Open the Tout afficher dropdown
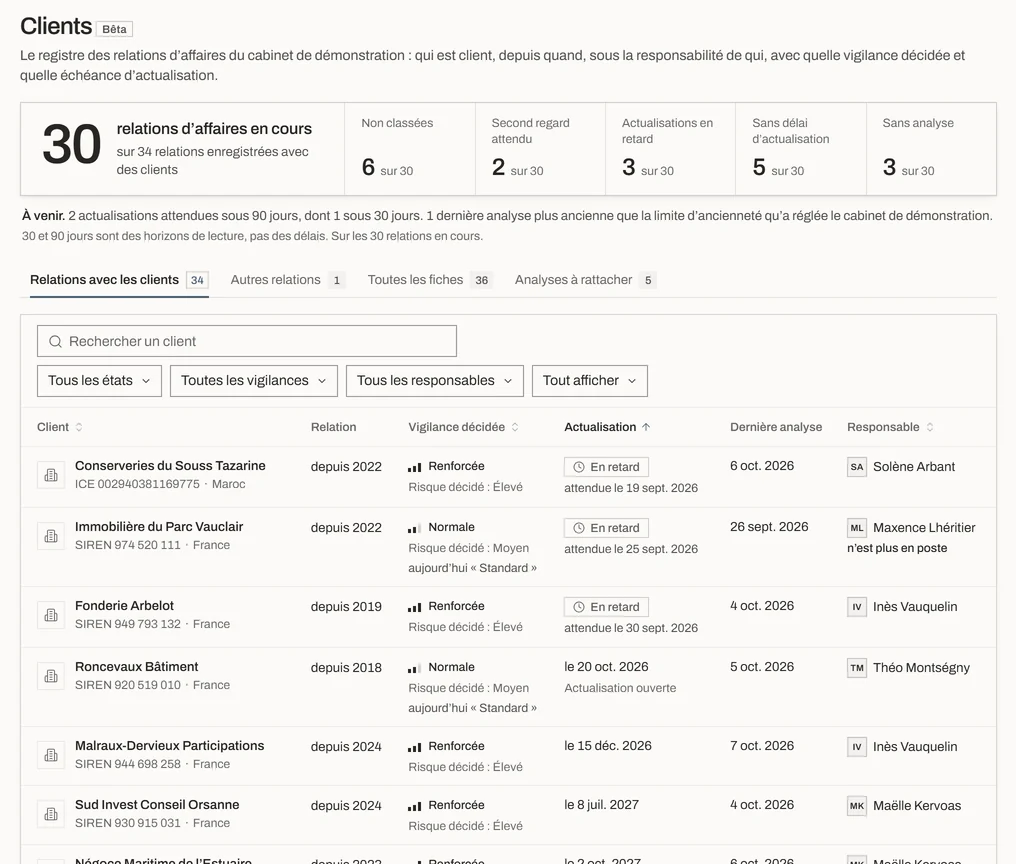The width and height of the screenshot is (1016, 864). [x=590, y=380]
